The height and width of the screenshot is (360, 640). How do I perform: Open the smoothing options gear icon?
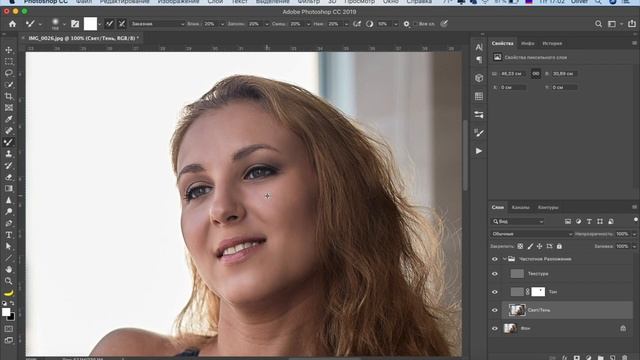[406, 24]
